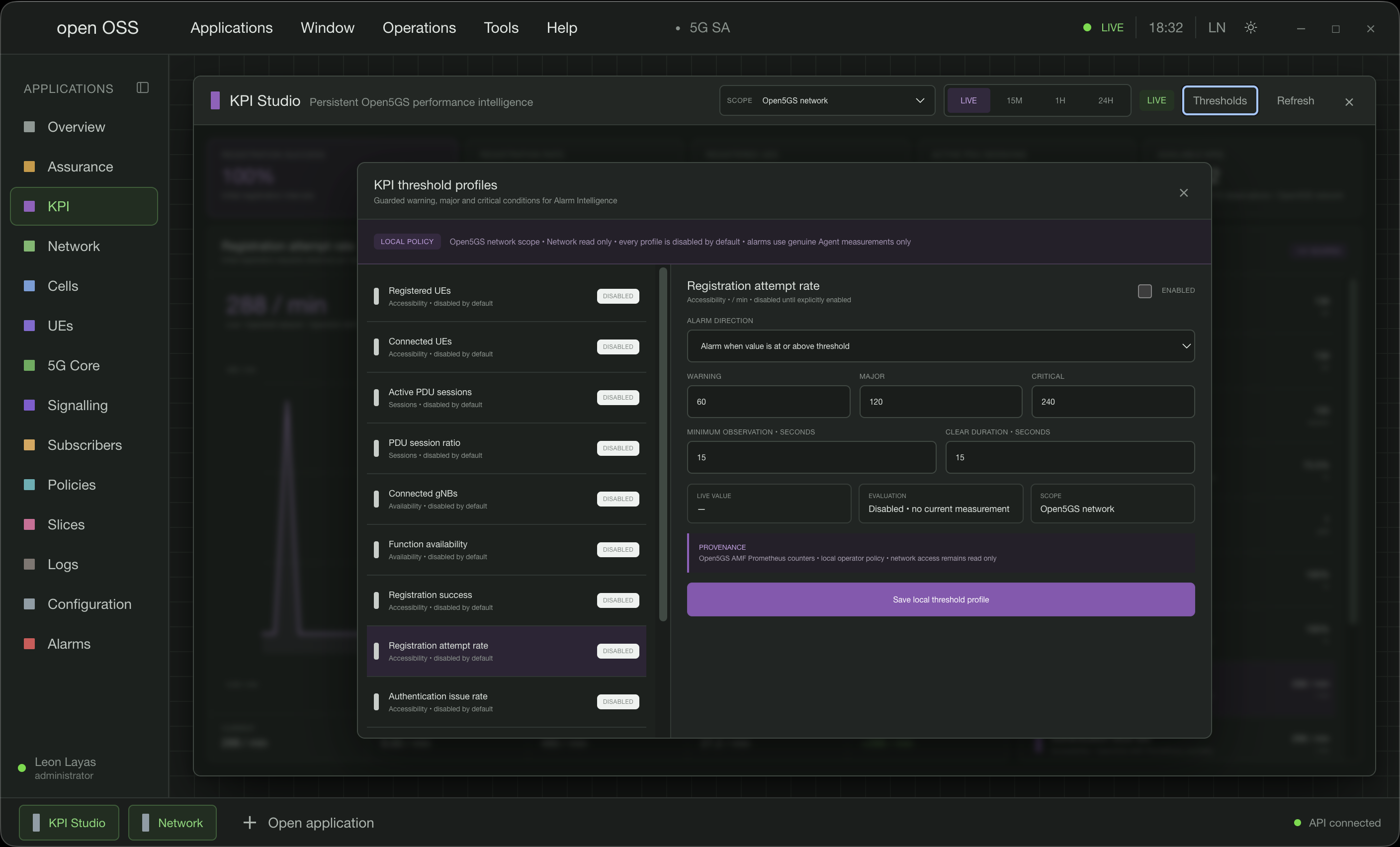Select the Registration attempt rate profile row
This screenshot has height=847, width=1400.
[506, 651]
